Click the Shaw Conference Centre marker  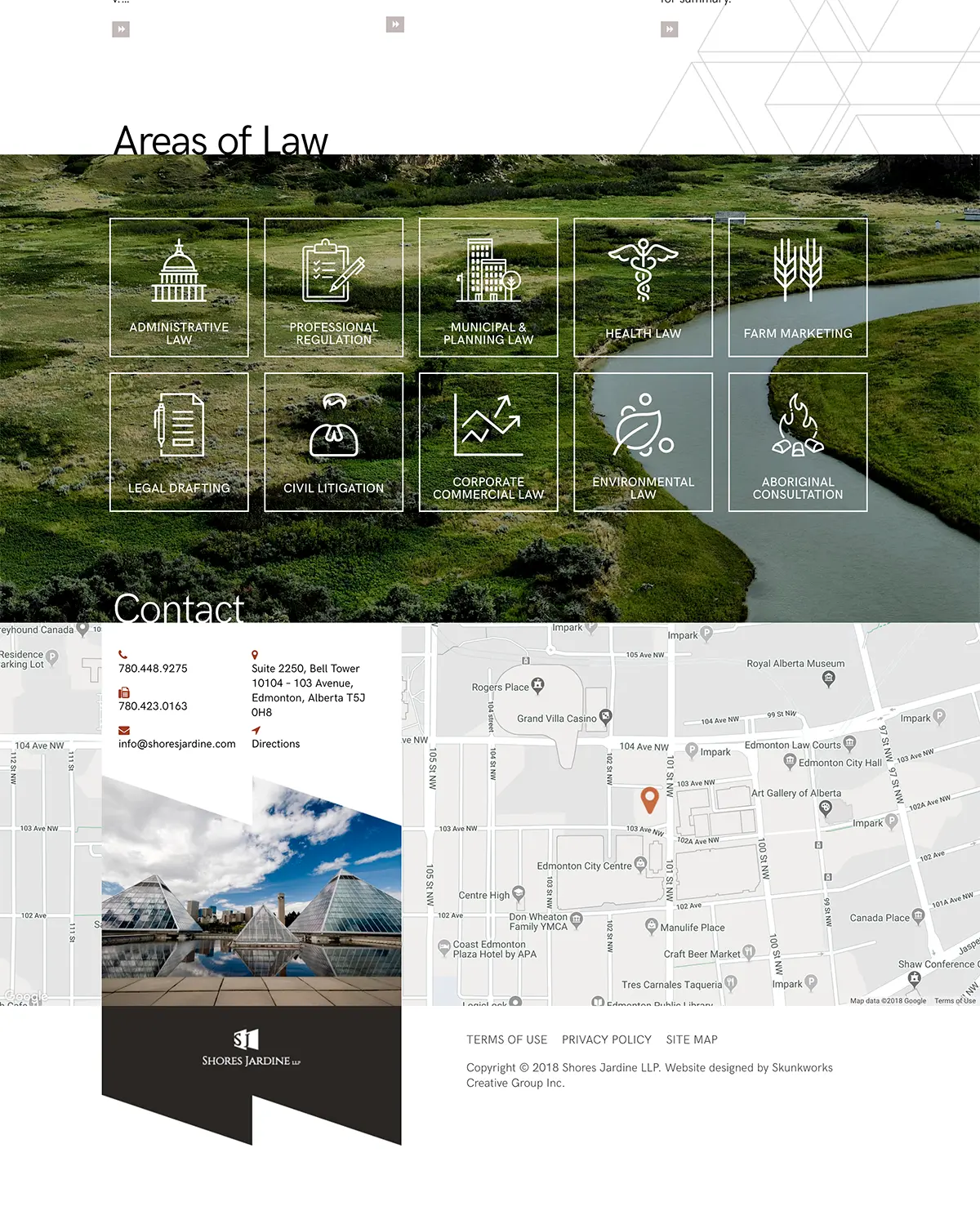pos(915,978)
